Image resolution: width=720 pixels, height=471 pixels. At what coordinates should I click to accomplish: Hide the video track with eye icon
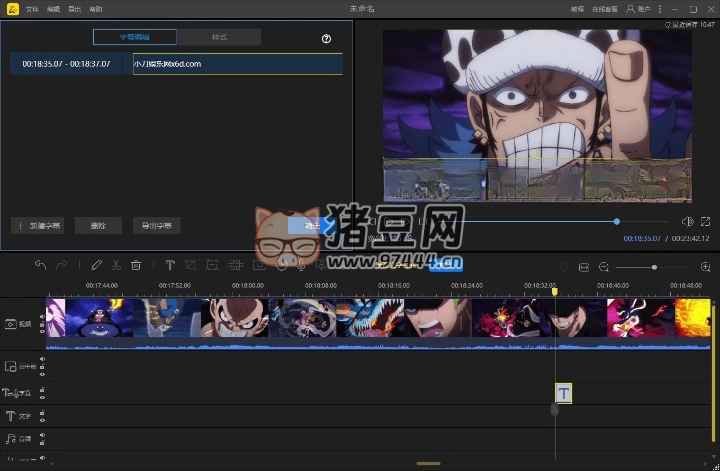click(42, 331)
